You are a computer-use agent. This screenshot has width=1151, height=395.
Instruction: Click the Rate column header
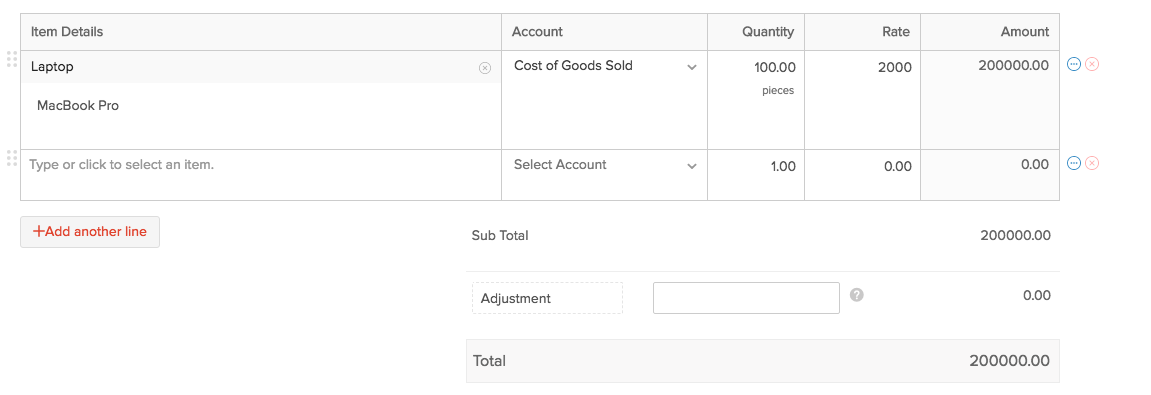(x=896, y=32)
